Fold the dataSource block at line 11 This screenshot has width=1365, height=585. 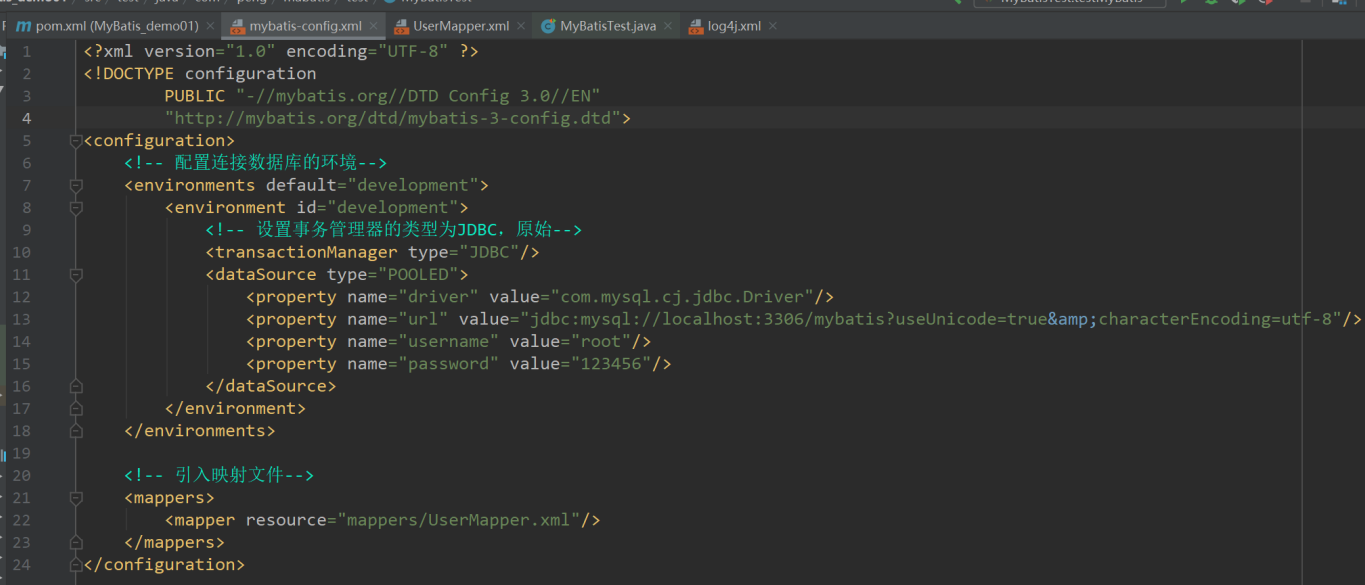tap(76, 275)
